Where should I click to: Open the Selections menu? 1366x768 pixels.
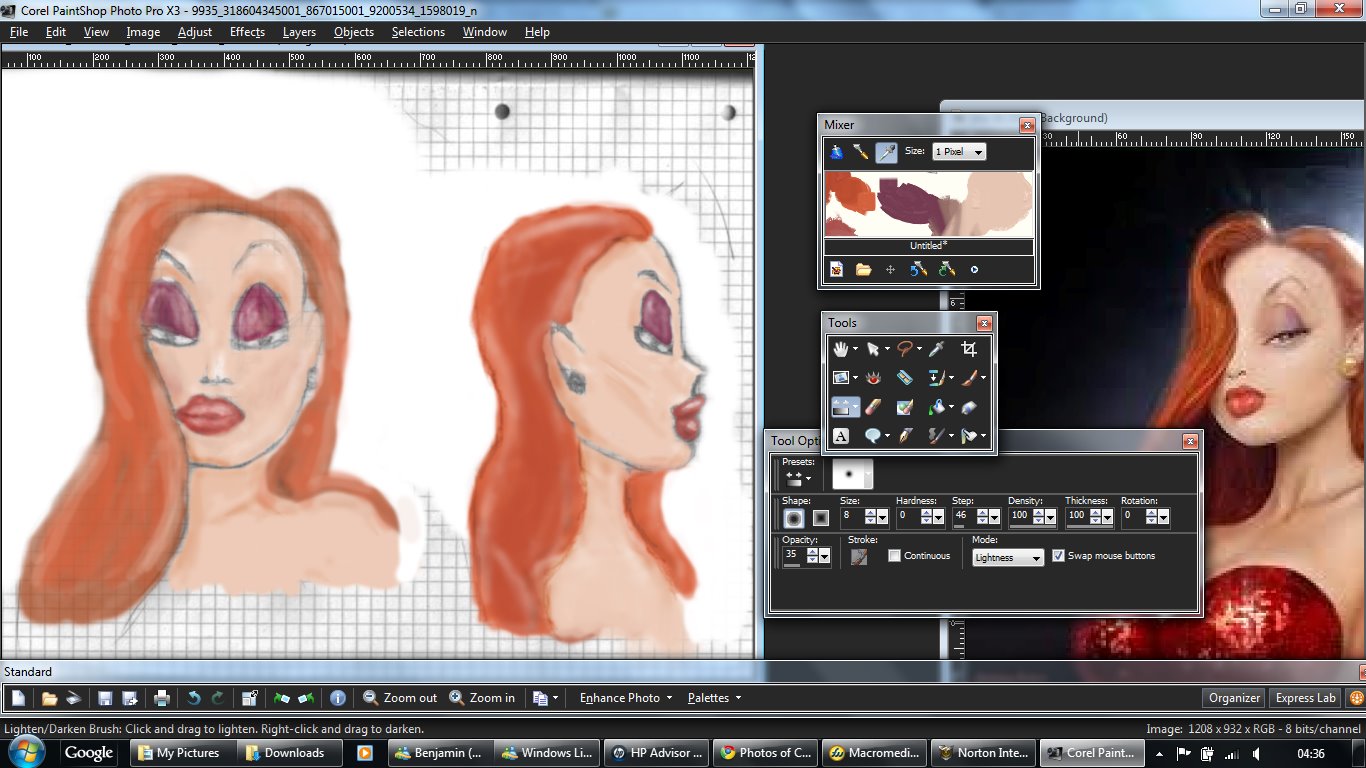click(418, 32)
